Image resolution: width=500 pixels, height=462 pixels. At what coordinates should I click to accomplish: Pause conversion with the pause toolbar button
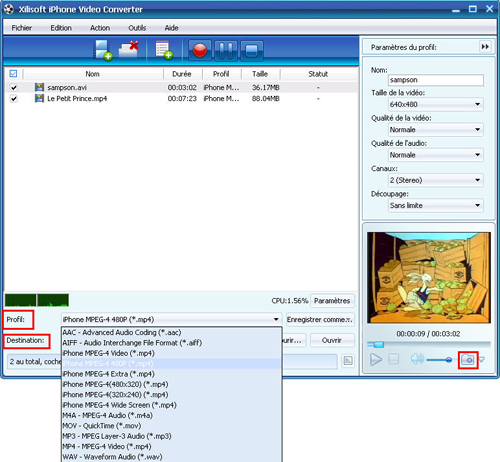click(x=226, y=51)
